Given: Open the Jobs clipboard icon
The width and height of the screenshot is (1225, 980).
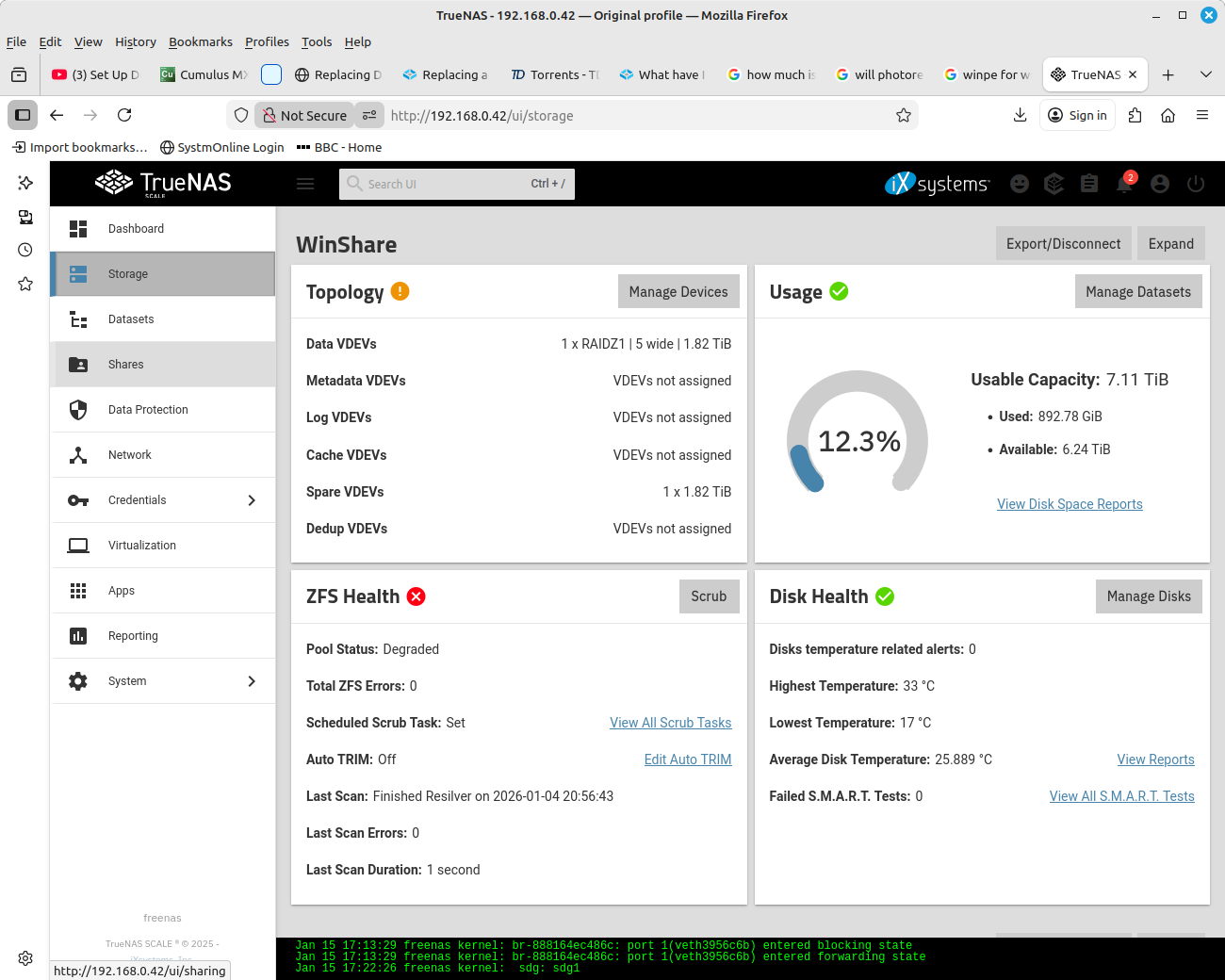Looking at the screenshot, I should click(1089, 185).
